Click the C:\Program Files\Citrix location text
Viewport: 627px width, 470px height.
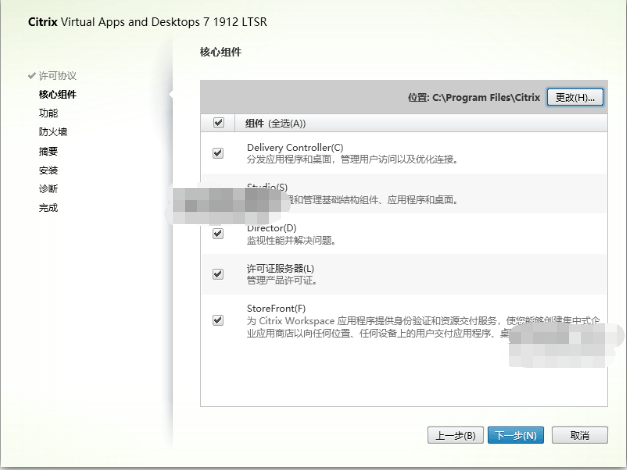486,98
